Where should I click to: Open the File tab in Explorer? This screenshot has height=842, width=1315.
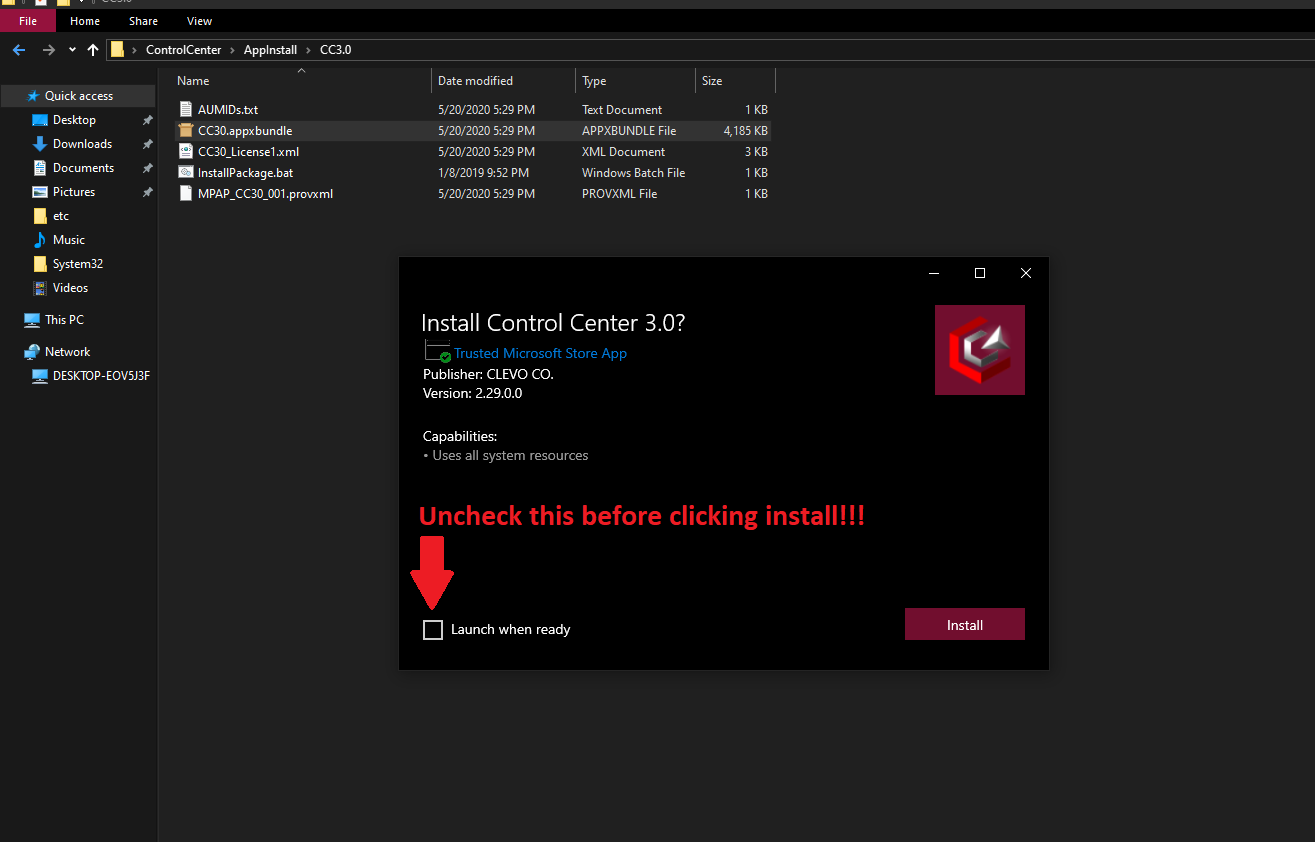[x=28, y=21]
